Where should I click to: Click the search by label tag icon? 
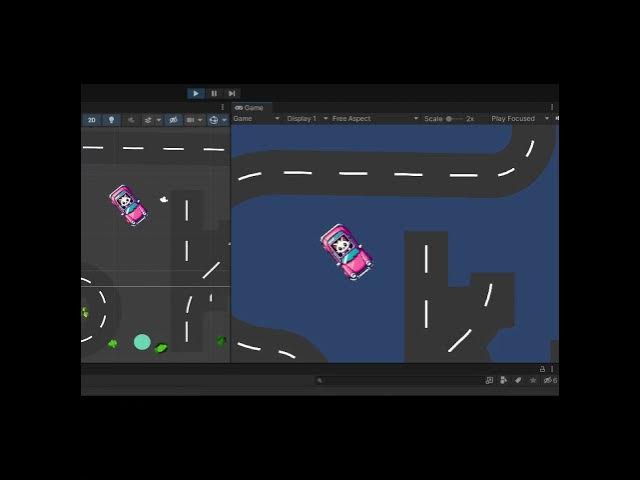click(x=518, y=380)
